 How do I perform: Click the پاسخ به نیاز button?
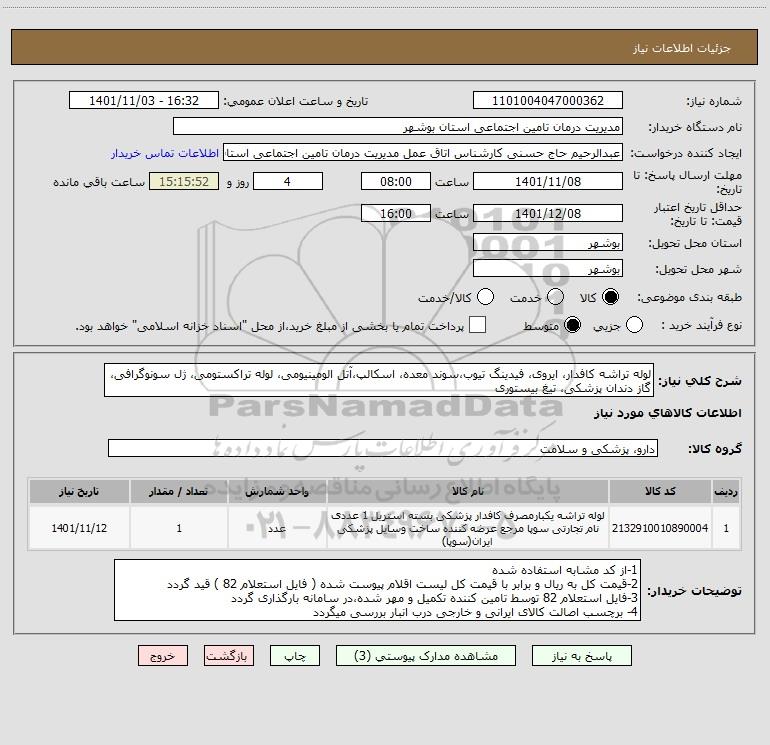pos(582,656)
